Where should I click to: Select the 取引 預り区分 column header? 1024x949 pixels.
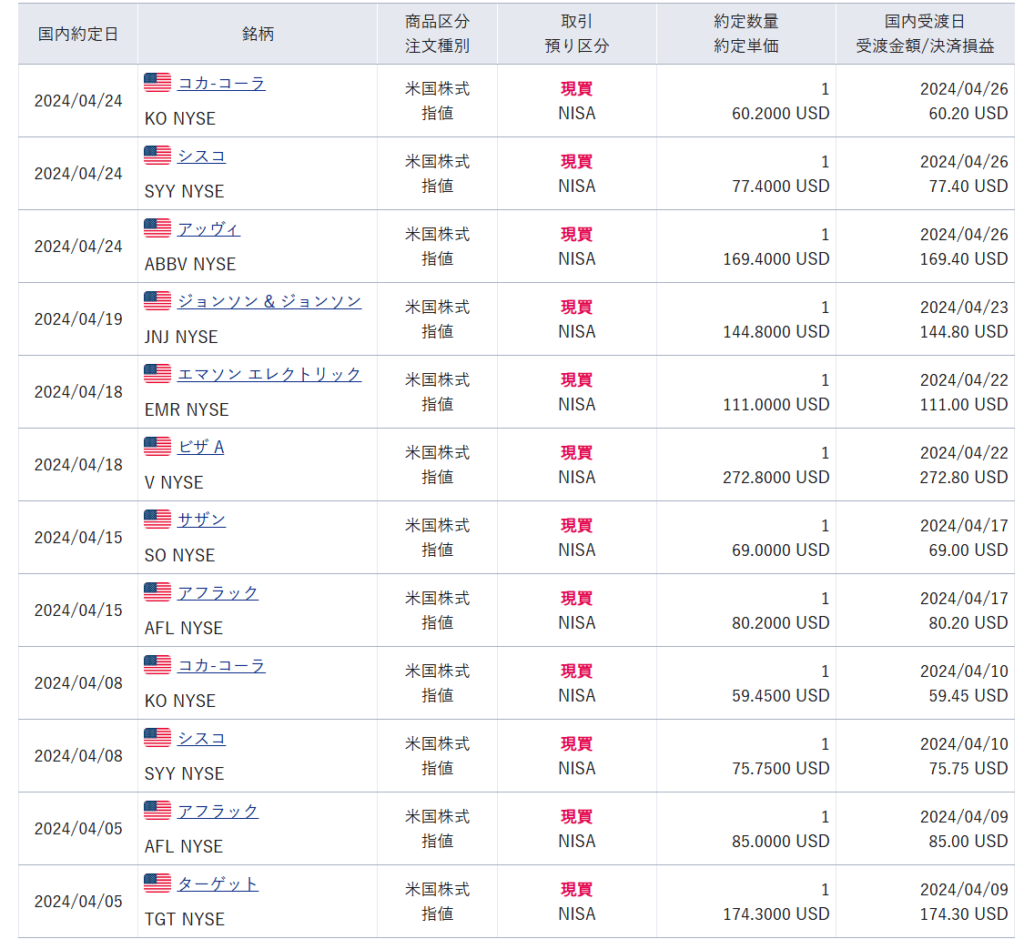pos(577,34)
